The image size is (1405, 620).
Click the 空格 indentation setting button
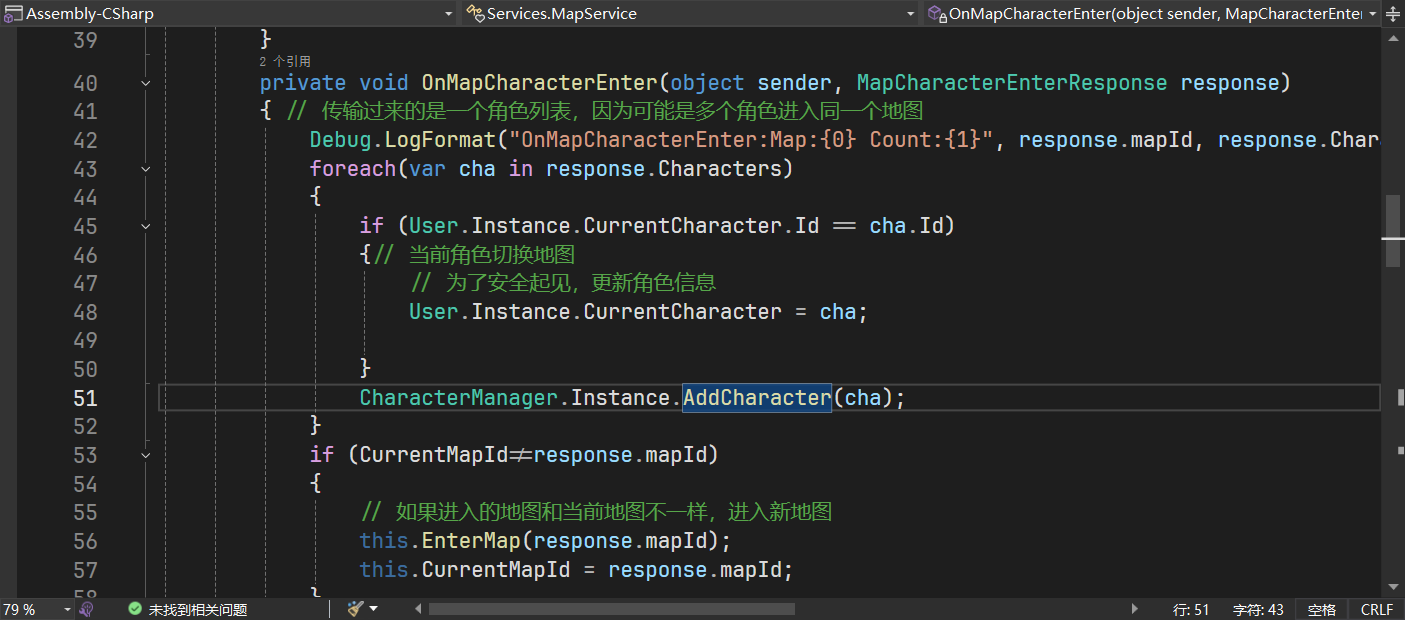(x=1321, y=609)
